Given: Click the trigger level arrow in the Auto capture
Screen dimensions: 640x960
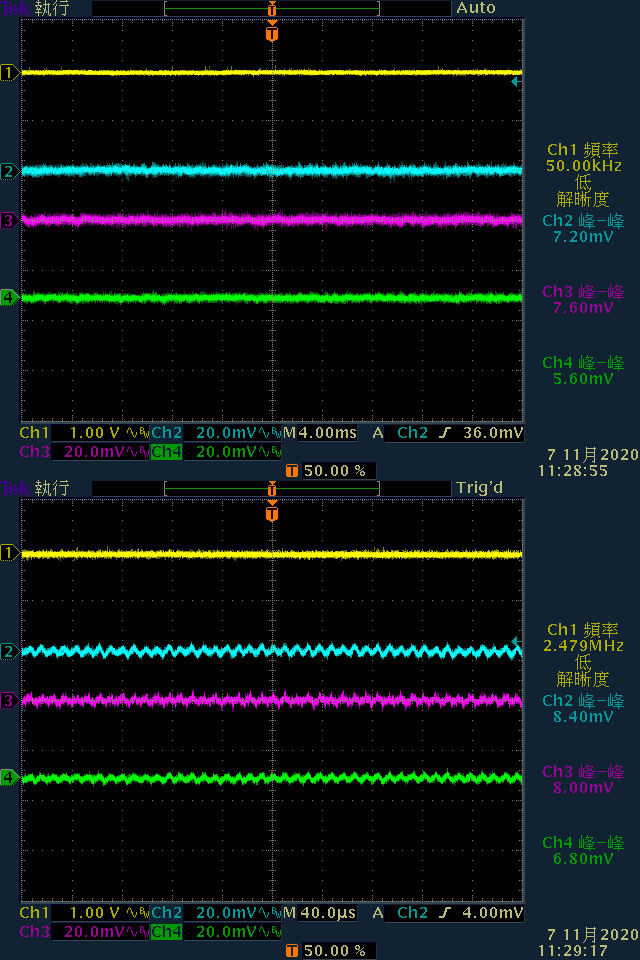Looking at the screenshot, I should 516,81.
